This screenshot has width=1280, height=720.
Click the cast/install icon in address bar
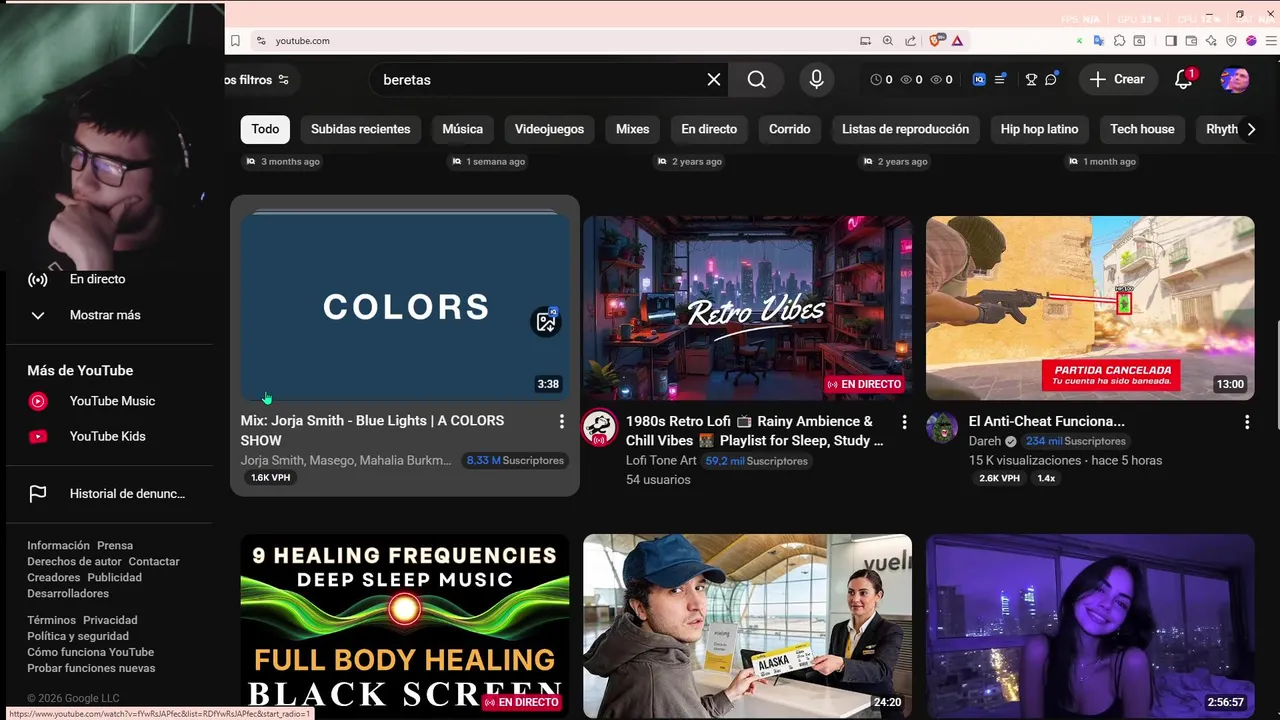pos(865,41)
